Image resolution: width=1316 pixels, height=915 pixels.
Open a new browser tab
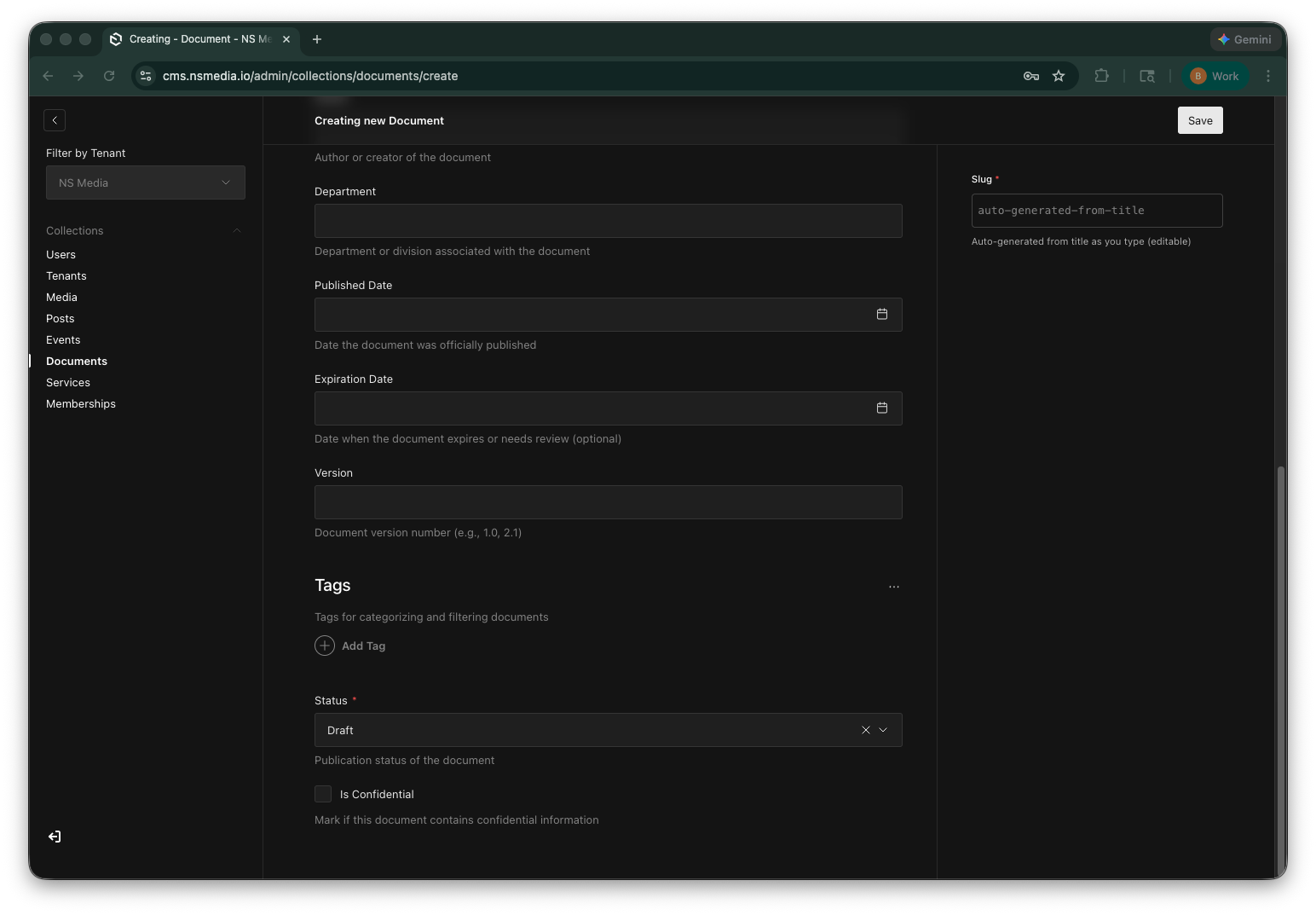[x=317, y=39]
